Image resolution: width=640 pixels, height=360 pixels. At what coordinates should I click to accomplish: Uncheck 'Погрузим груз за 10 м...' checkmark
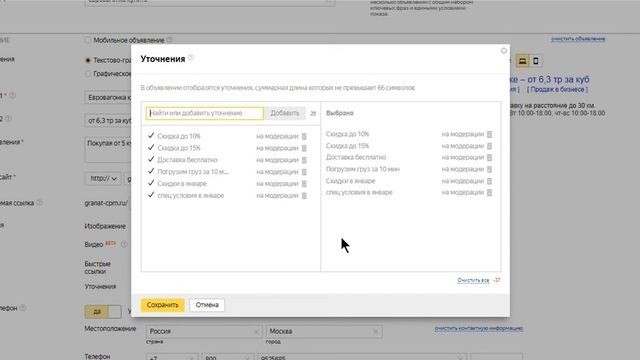click(x=151, y=171)
